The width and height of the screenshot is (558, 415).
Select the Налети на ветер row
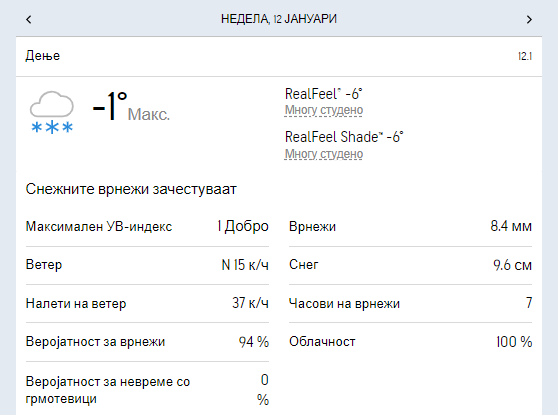tap(147, 303)
